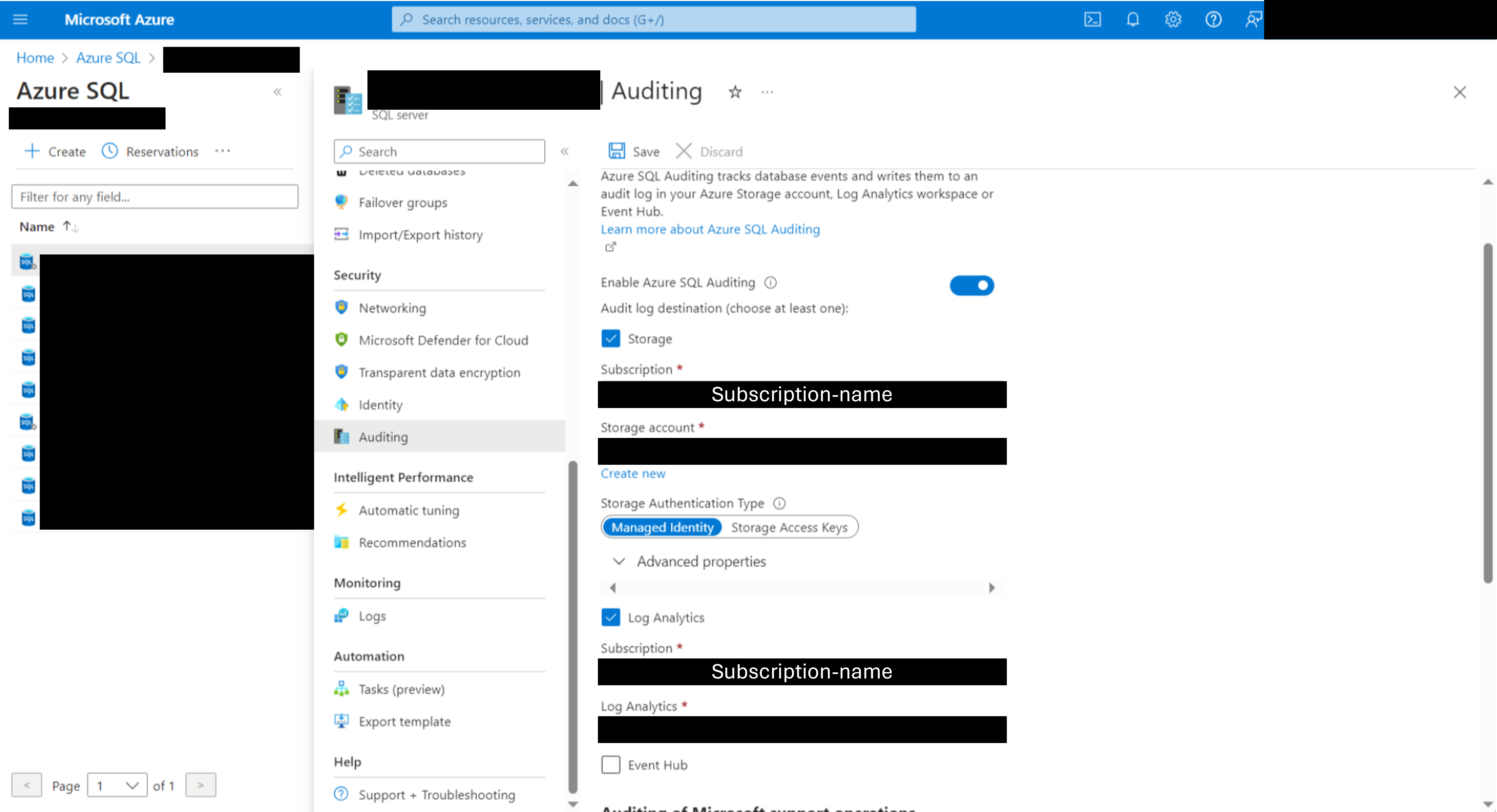The width and height of the screenshot is (1497, 812).
Task: Open Learn more about Azure SQL Auditing link
Action: [710, 229]
